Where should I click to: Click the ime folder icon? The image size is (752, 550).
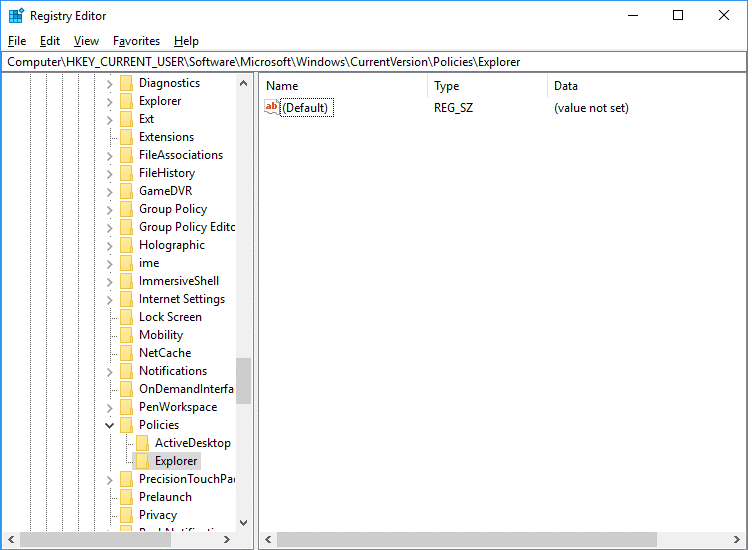click(x=127, y=263)
